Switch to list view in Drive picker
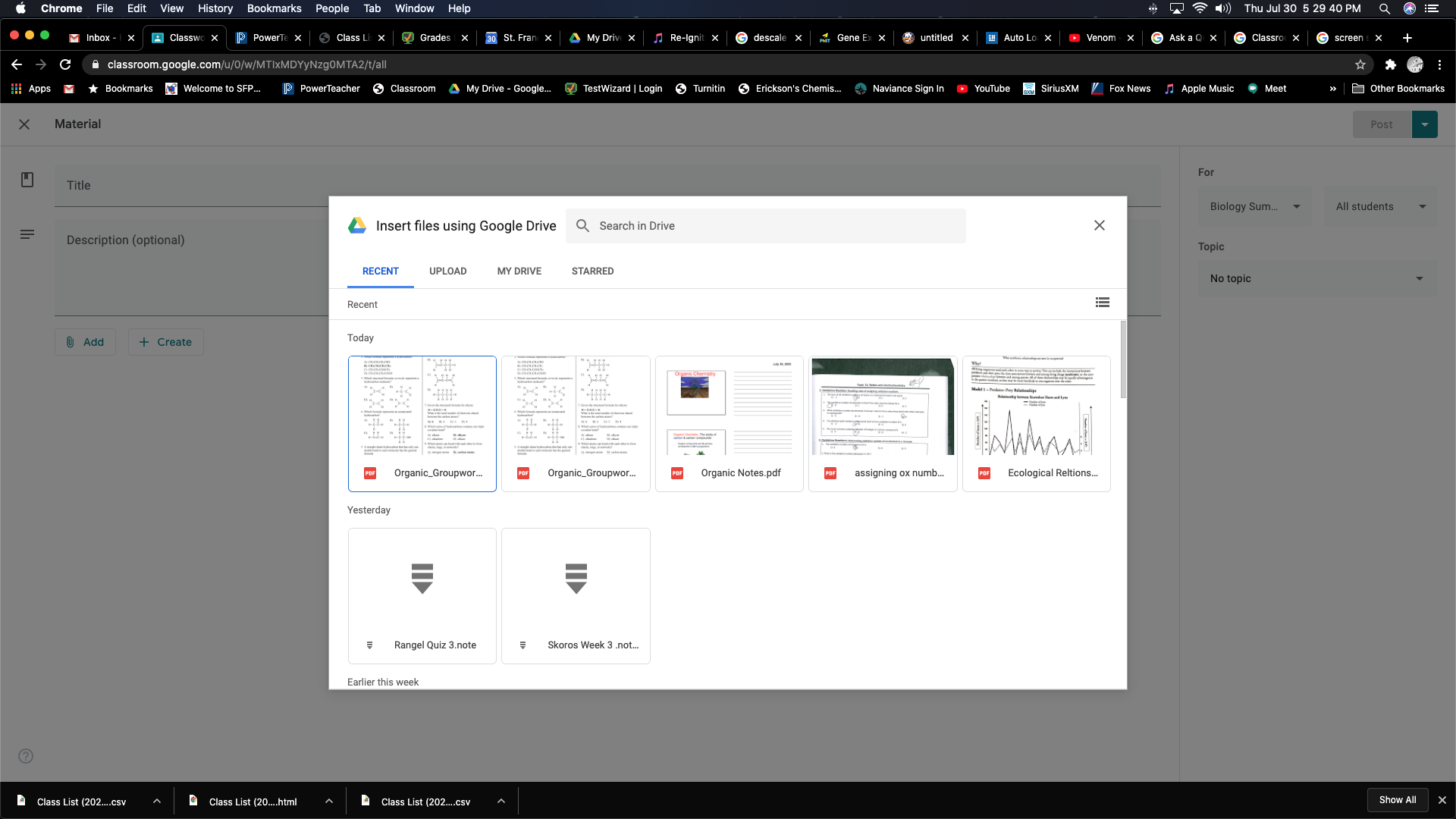The height and width of the screenshot is (819, 1456). pyautogui.click(x=1102, y=303)
